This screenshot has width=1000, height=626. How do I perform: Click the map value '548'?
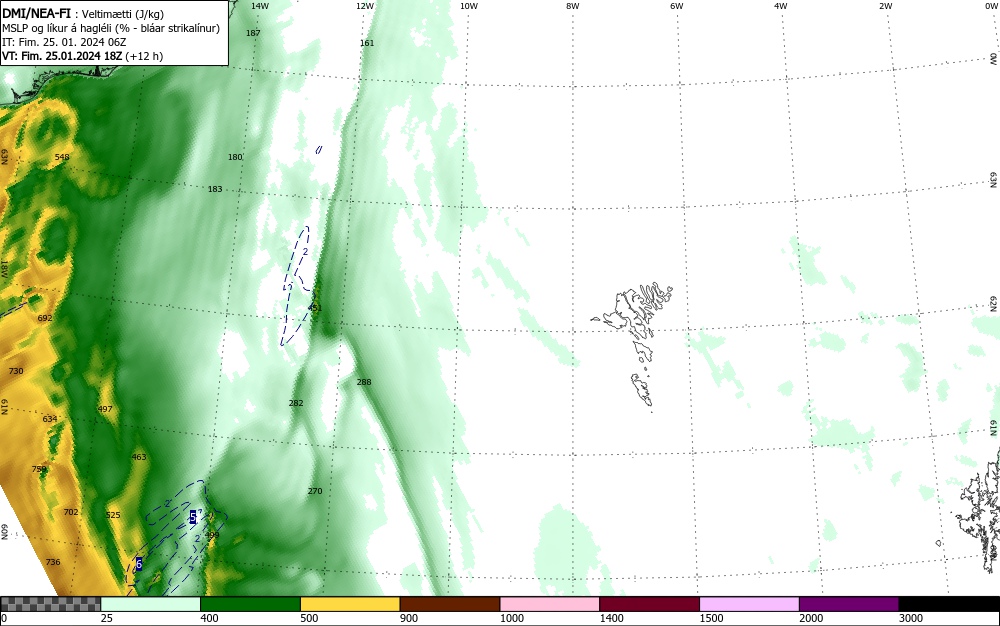(62, 157)
